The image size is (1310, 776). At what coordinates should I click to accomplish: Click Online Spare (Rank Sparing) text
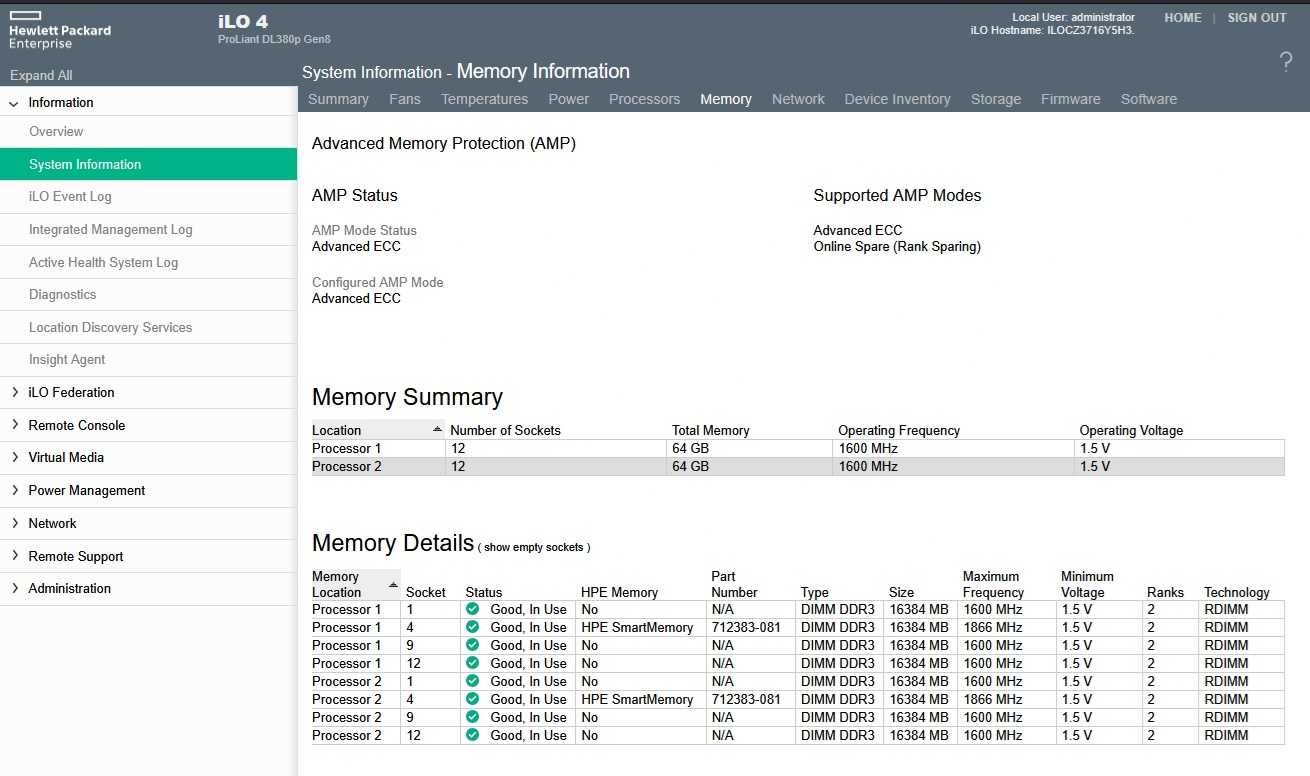click(897, 246)
